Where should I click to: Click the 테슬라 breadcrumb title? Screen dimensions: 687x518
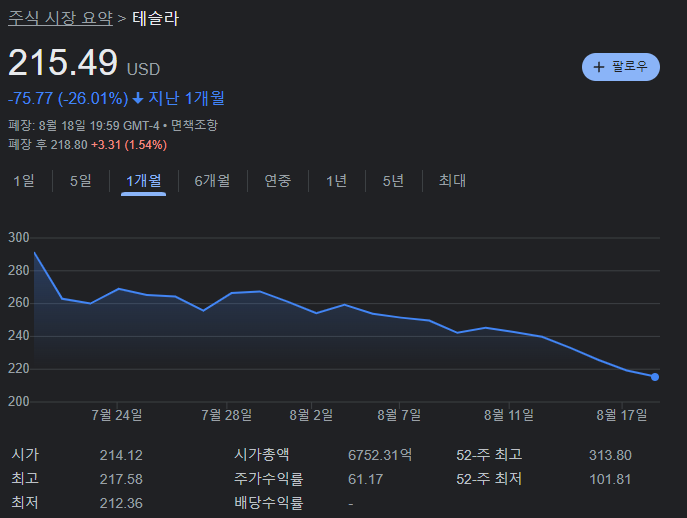[156, 18]
